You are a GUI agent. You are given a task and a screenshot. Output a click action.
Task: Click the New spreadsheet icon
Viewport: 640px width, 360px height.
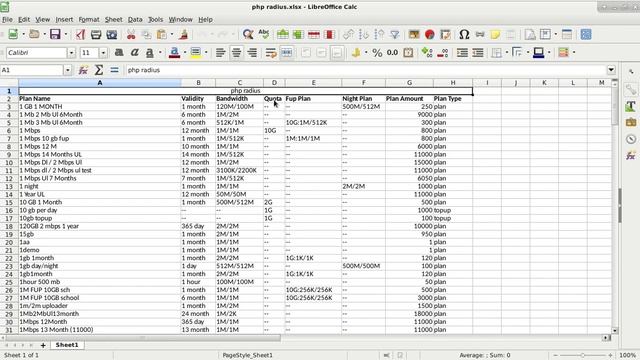(13, 34)
